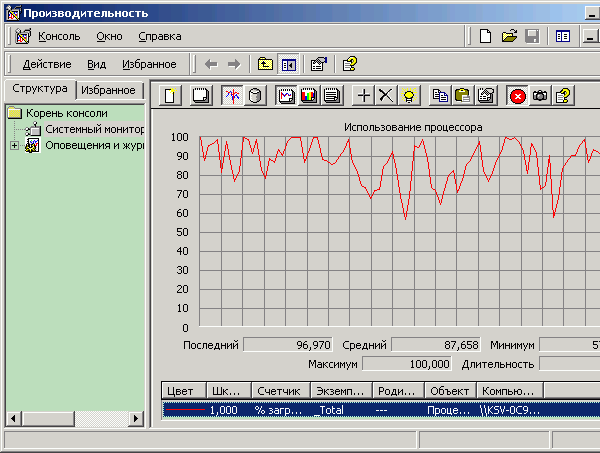Screen dimensions: 600x453
Task: Toggle View Current Activity mode
Action: pos(231,96)
